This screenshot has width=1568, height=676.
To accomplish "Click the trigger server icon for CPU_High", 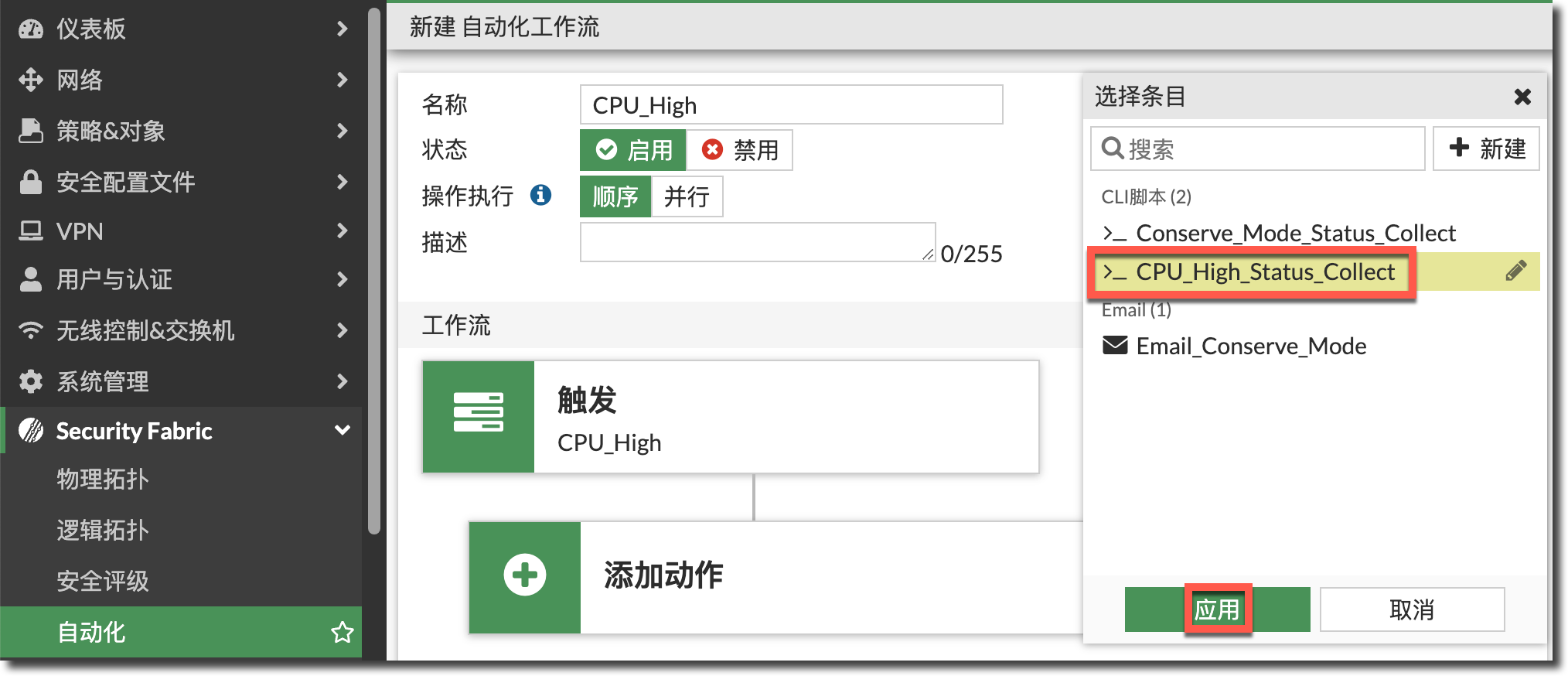I will (x=478, y=413).
